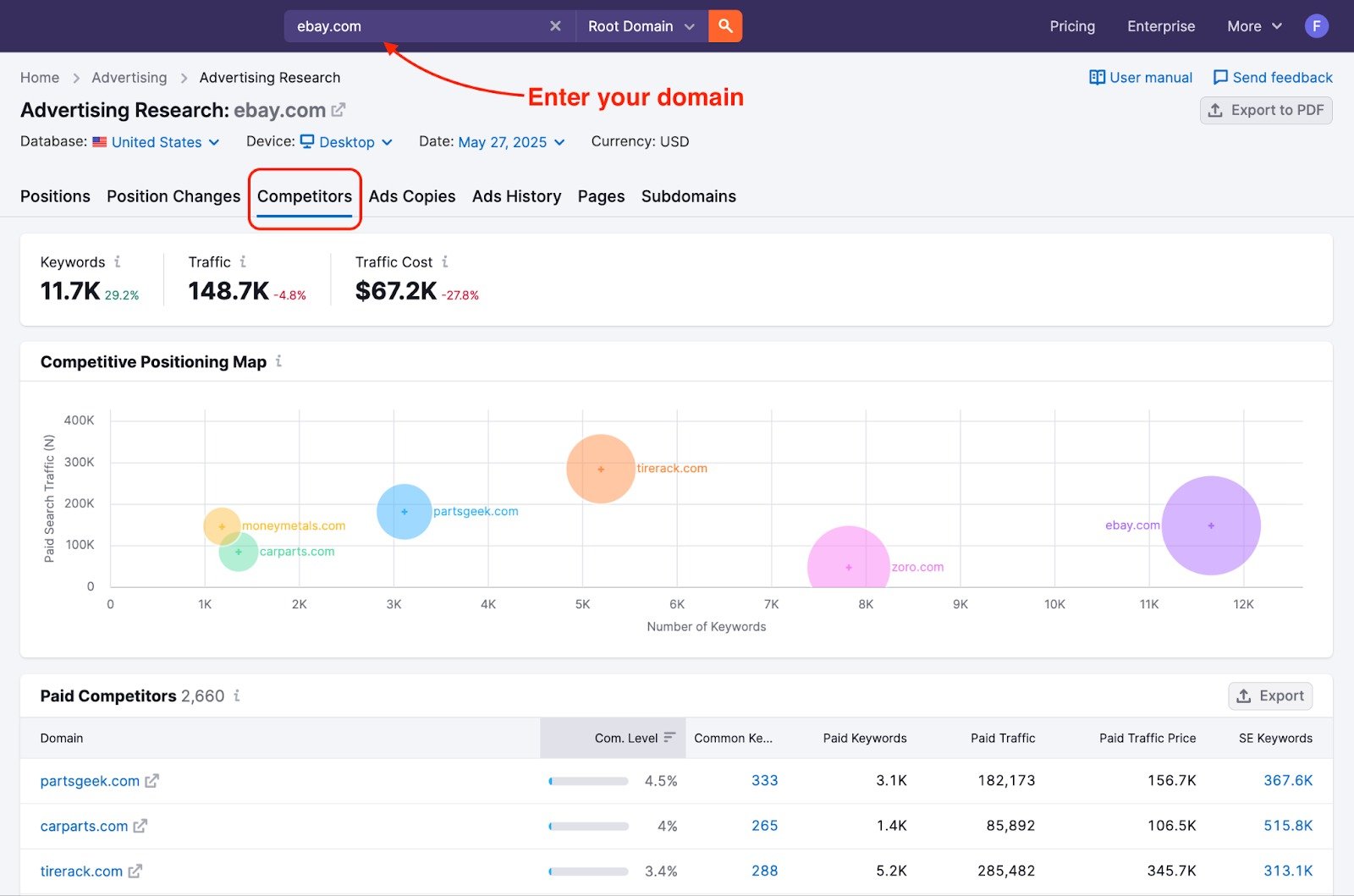
Task: Clear the ebay.com search field
Action: coord(555,26)
